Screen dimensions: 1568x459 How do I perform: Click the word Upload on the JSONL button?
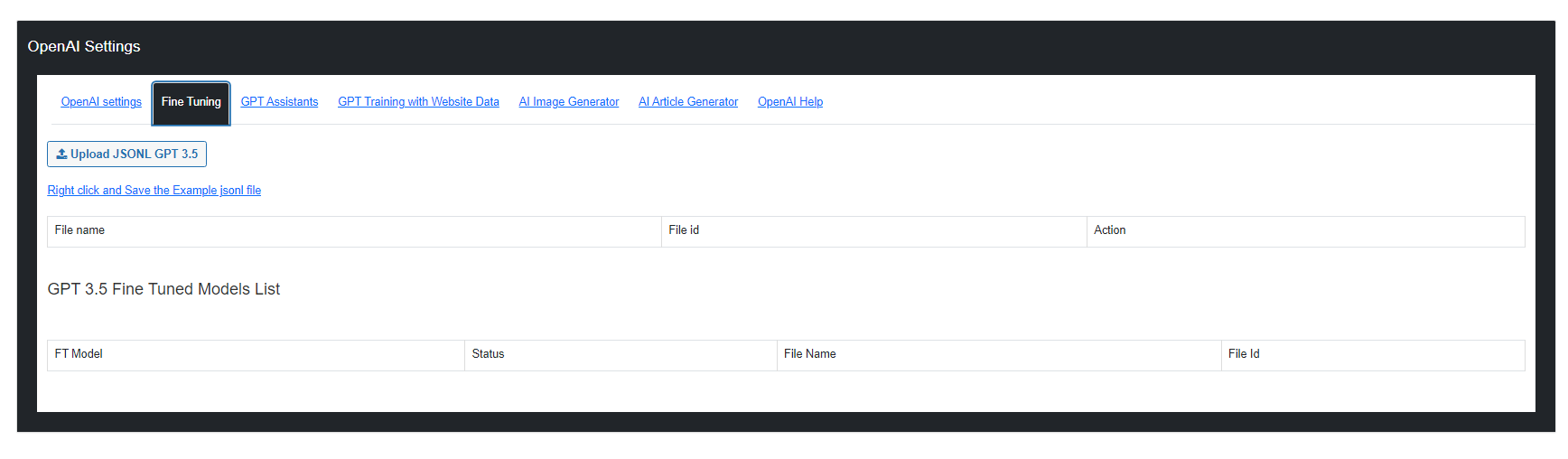(x=89, y=155)
